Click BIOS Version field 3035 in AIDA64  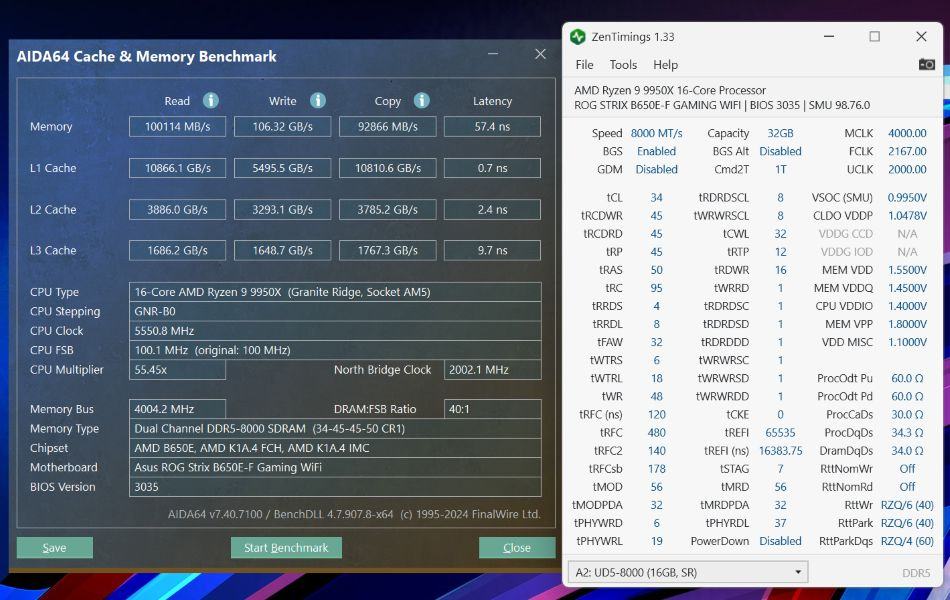coord(335,487)
